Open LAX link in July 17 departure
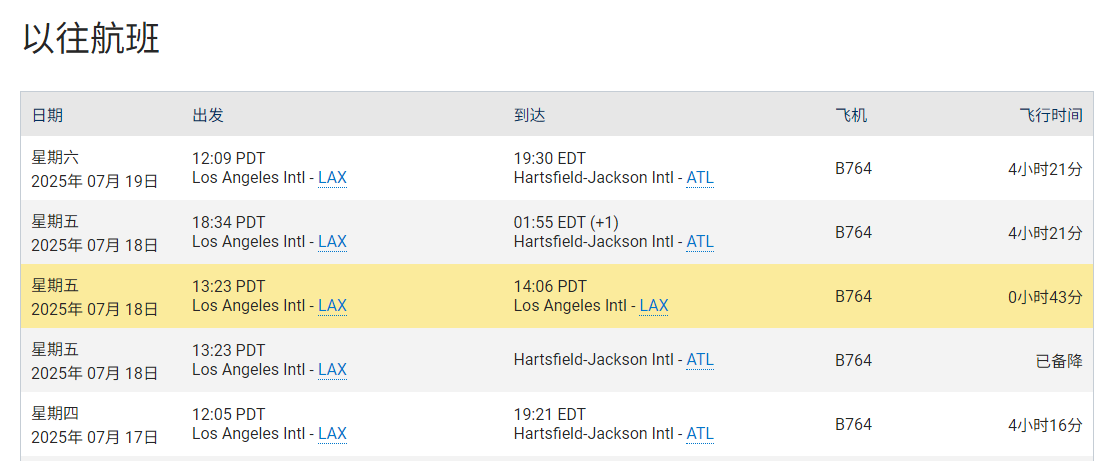The image size is (1104, 461). (x=332, y=434)
